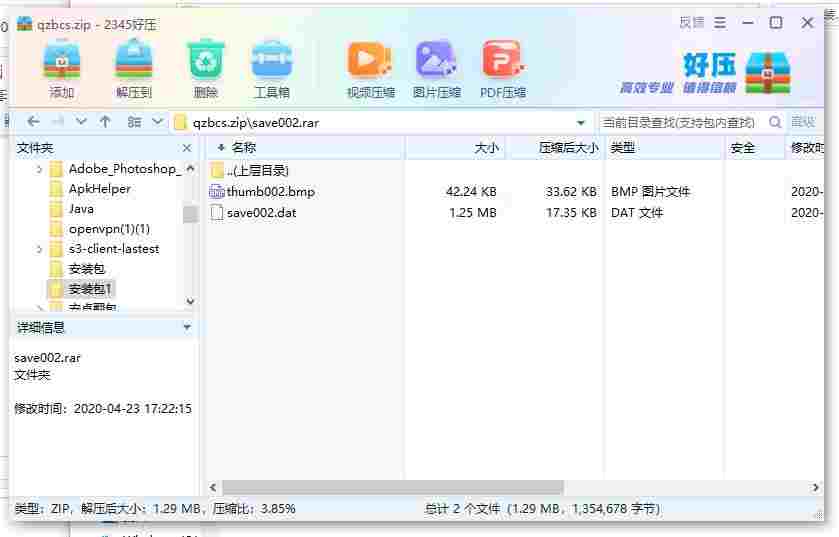Screen dimensions: 839x537
Task: Open the view mode dropdown arrow
Action: (157, 121)
